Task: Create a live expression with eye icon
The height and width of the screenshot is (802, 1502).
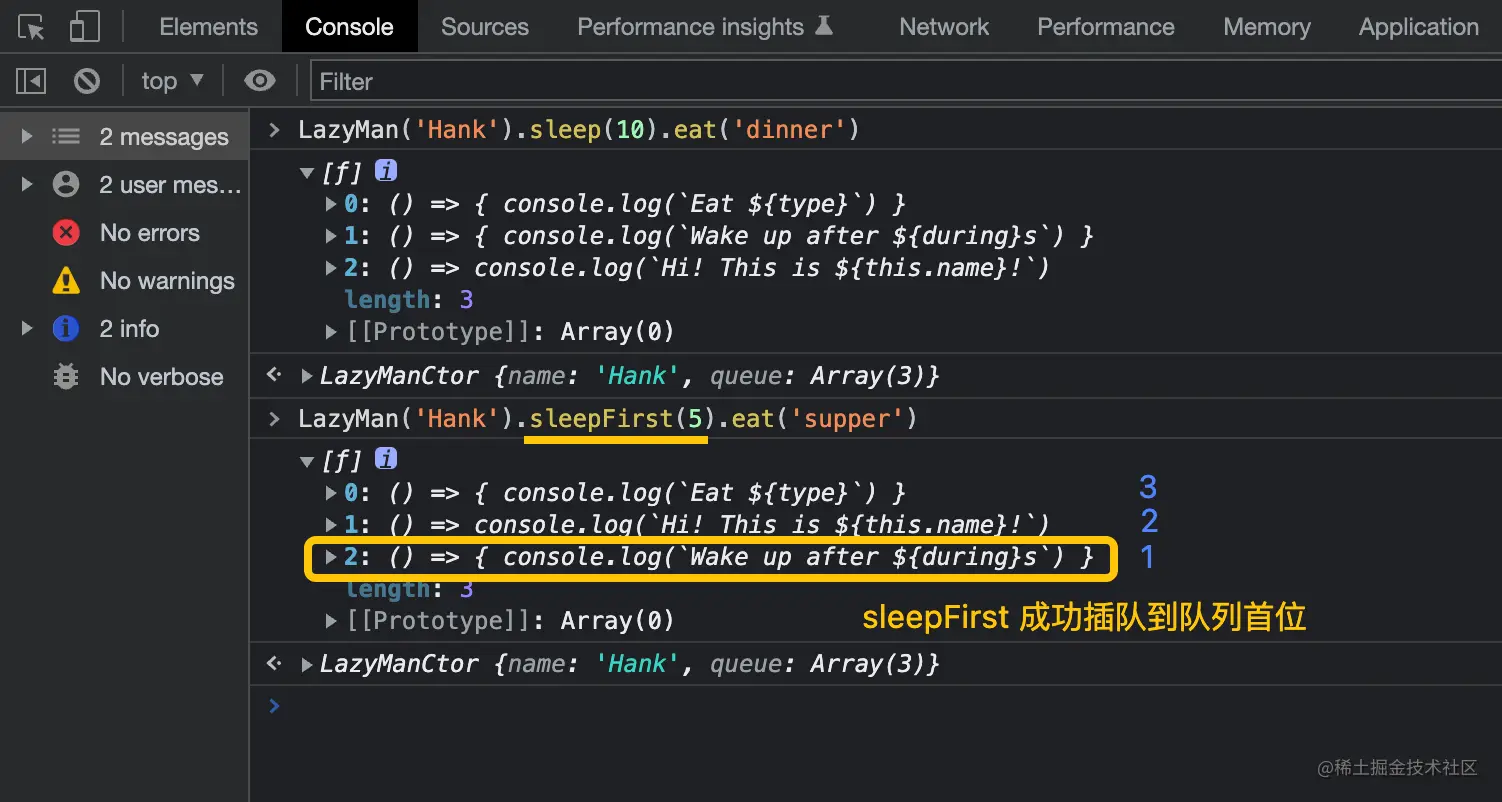Action: pyautogui.click(x=260, y=81)
